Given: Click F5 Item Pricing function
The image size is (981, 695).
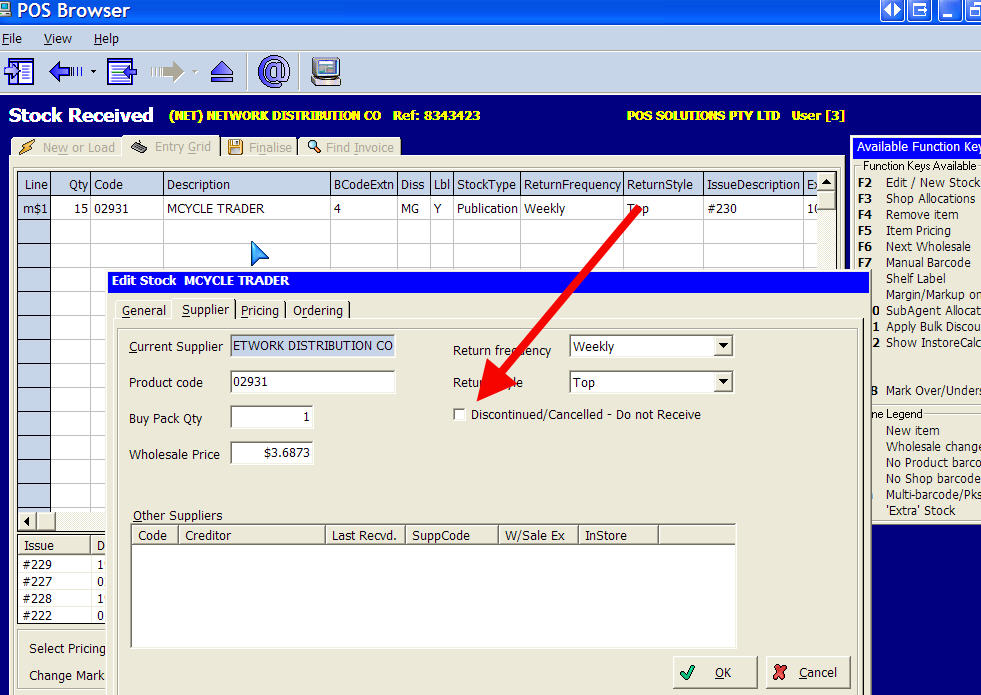Looking at the screenshot, I should 904,231.
